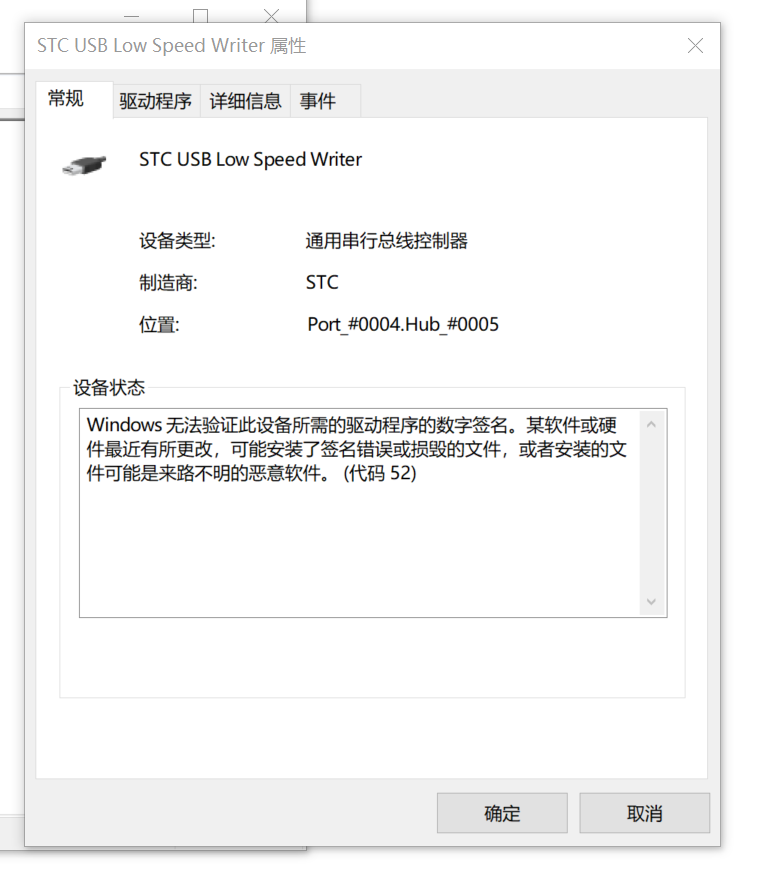Close the STC USB Low Speed Writer properties dialog
The height and width of the screenshot is (886, 763).
tap(695, 46)
